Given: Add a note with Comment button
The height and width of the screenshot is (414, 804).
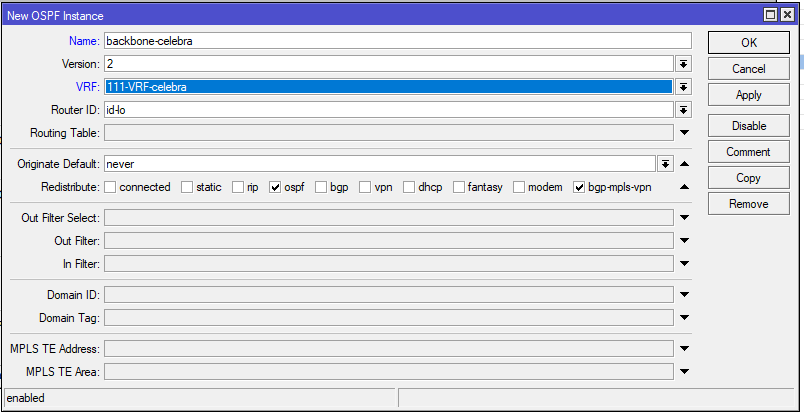Looking at the screenshot, I should (749, 152).
